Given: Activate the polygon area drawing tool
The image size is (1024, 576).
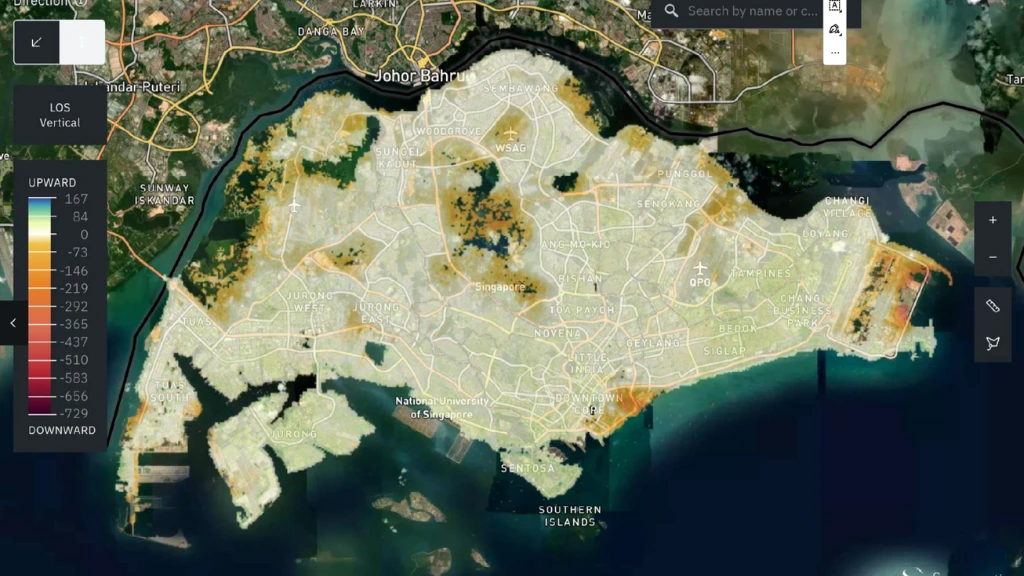Looking at the screenshot, I should pyautogui.click(x=992, y=343).
